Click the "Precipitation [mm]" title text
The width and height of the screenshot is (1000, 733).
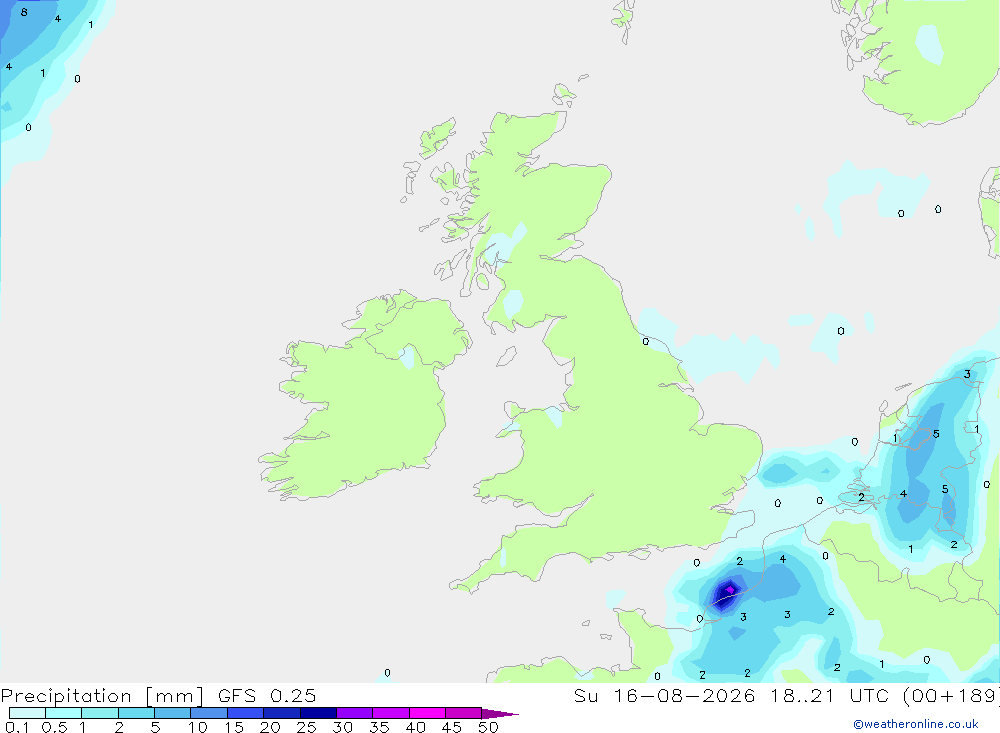pos(102,696)
